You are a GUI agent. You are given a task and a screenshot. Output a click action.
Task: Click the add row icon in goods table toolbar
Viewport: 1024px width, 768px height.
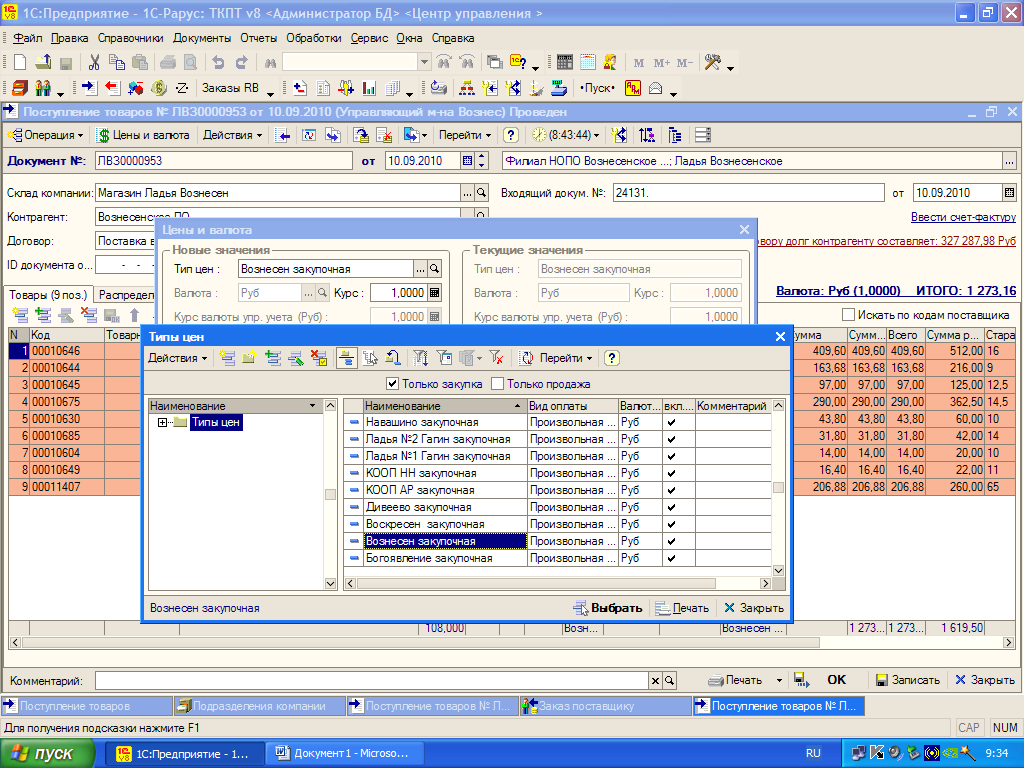[x=20, y=315]
